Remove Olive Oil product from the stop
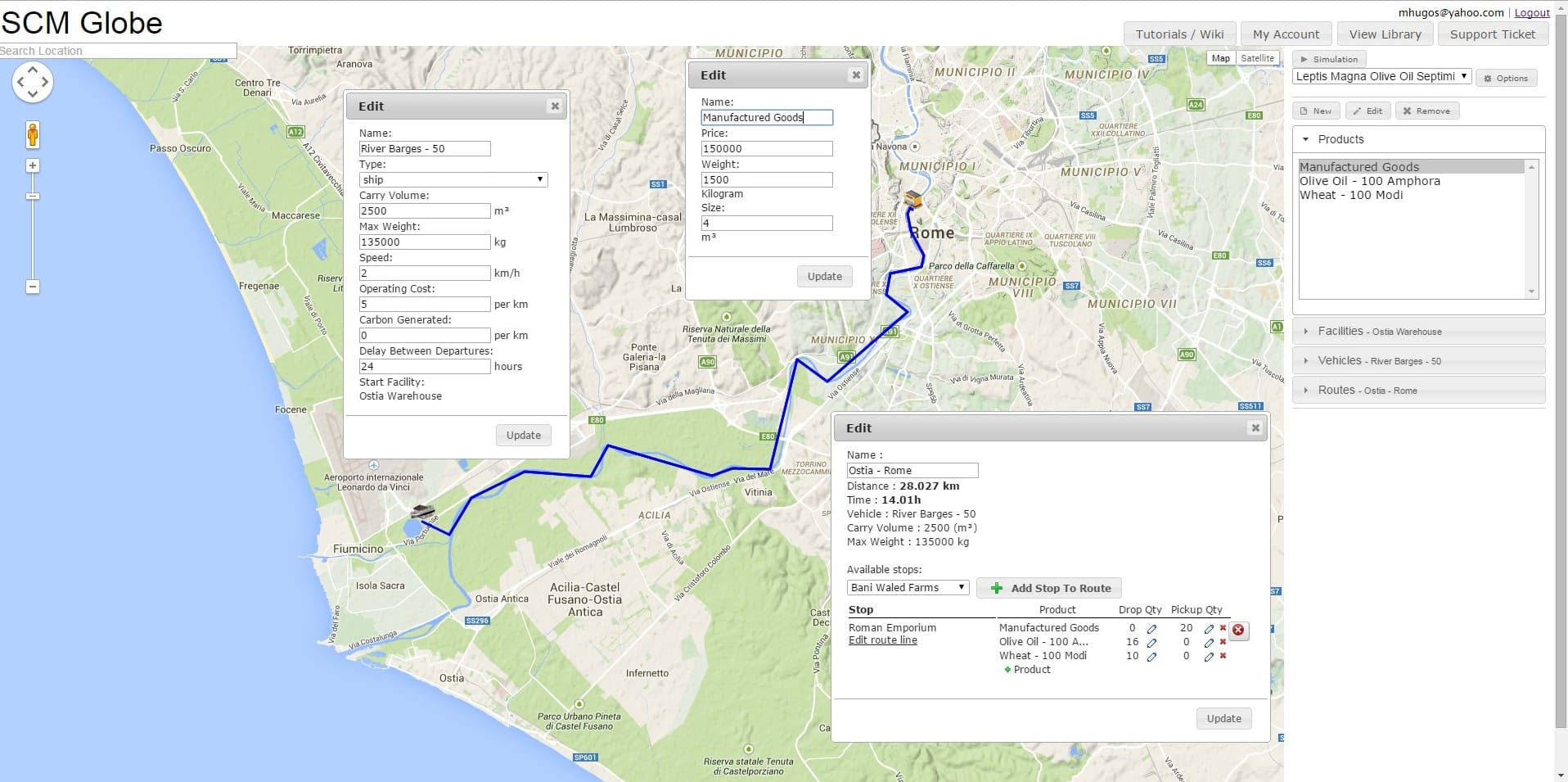Image resolution: width=1568 pixels, height=782 pixels. (1223, 642)
